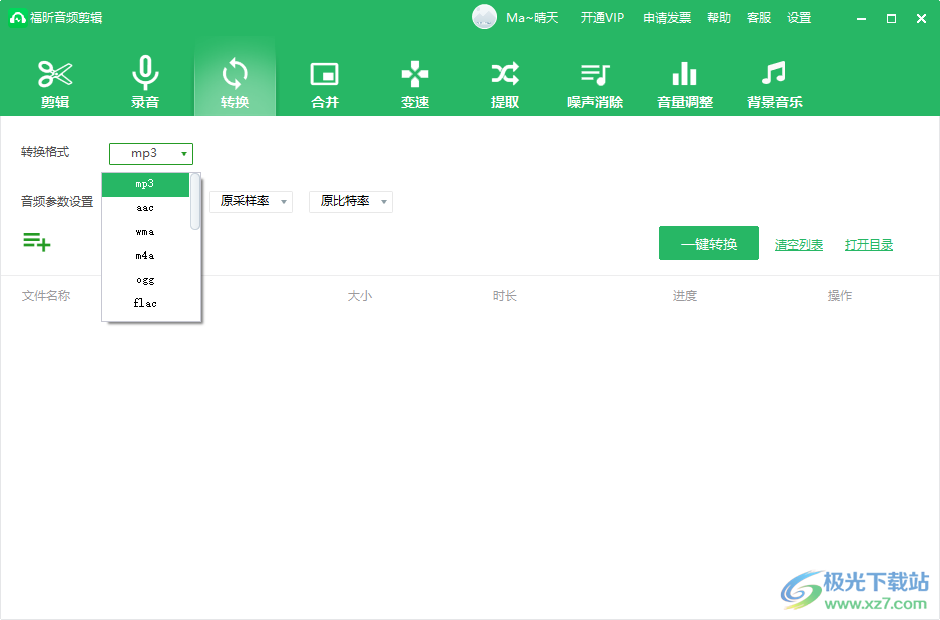Click the 福昕音频剪辑 app logo
The image size is (940, 620).
[x=17, y=18]
